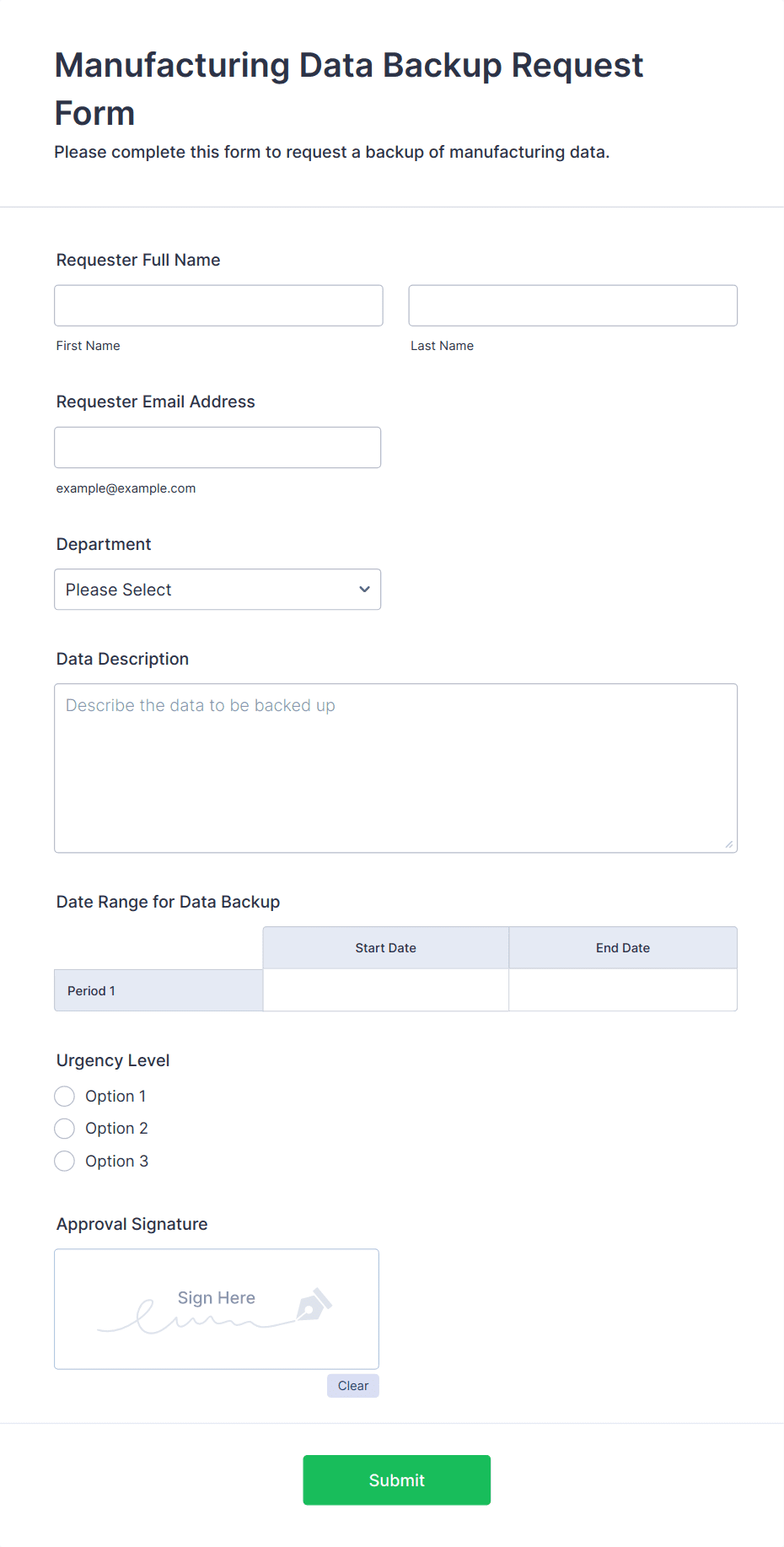Click the Date Range for Data Backup label
Viewport: 784px width, 1547px height.
169,902
